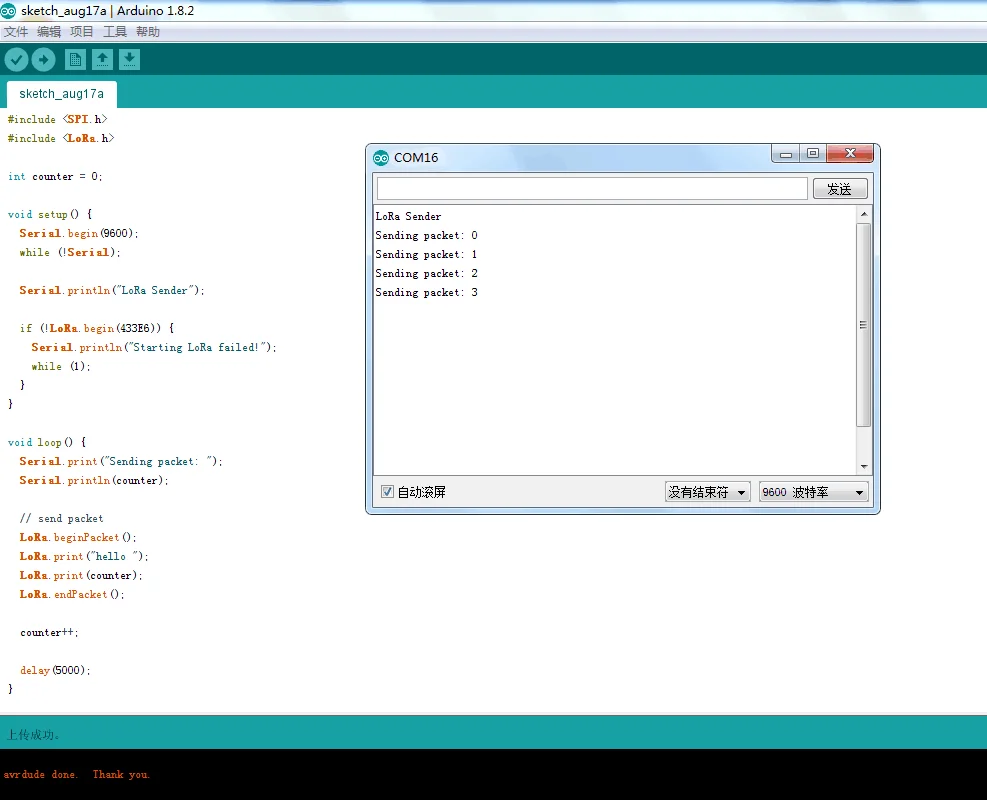
Task: Click the 'Sending packet: 3' output line
Action: [x=426, y=292]
